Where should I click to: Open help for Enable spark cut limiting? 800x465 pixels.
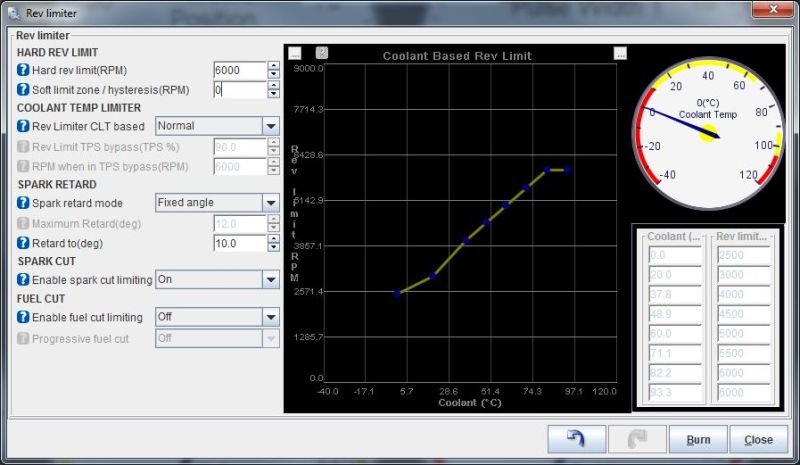click(24, 280)
